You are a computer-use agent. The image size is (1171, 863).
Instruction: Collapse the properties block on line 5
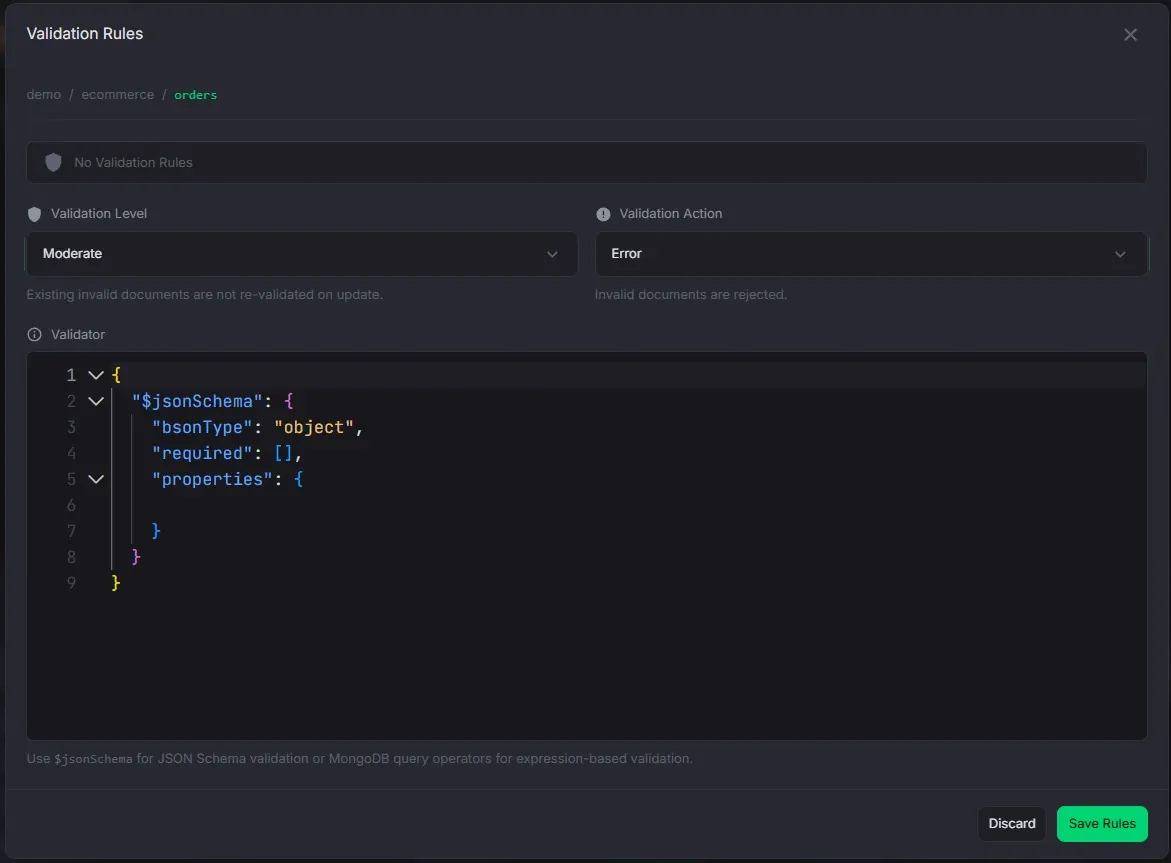[96, 479]
